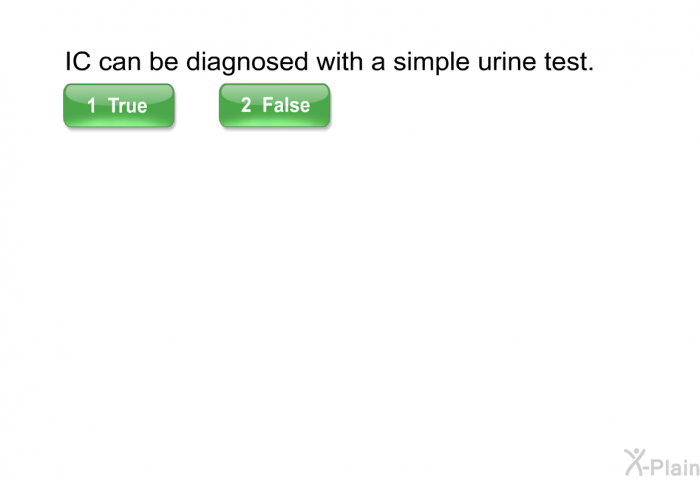The height and width of the screenshot is (480, 700).
Task: Click the letter X in X-Plain logo
Action: [x=634, y=462]
